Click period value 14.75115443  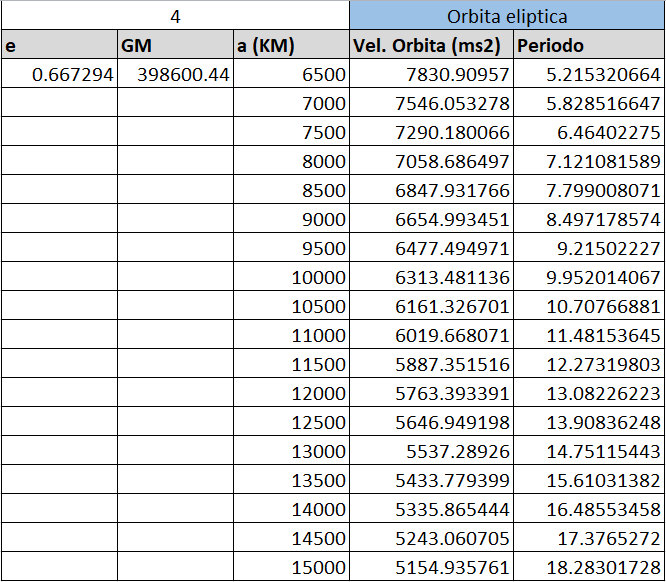click(589, 450)
